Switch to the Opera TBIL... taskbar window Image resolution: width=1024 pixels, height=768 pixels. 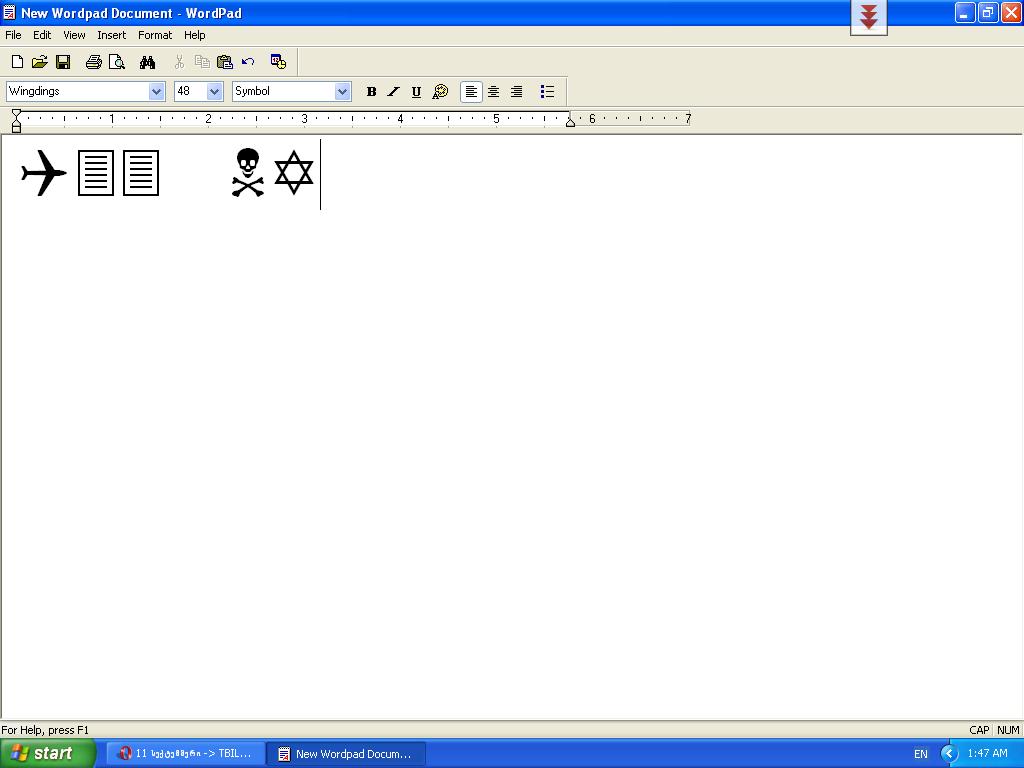185,754
